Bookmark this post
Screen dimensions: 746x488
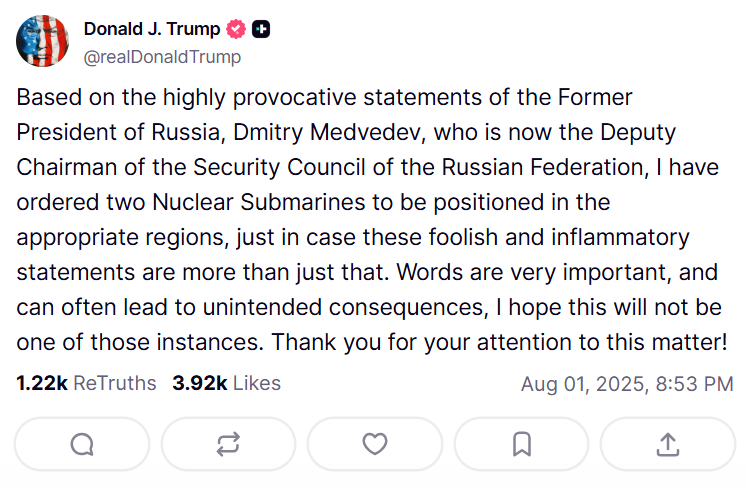click(x=521, y=444)
